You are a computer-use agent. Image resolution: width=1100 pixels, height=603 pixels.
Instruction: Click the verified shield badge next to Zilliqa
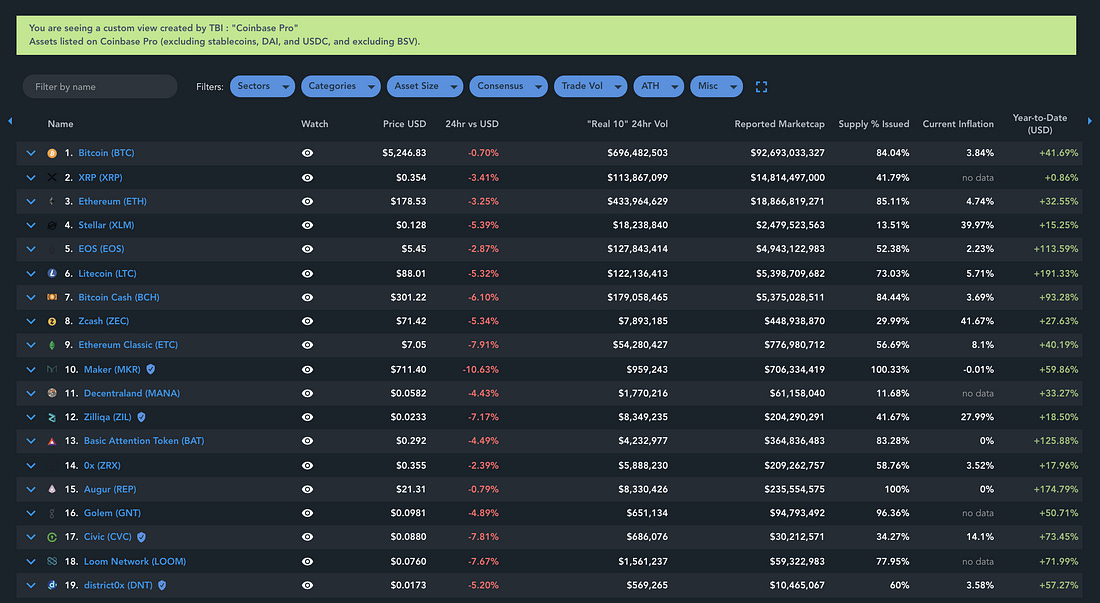point(142,417)
